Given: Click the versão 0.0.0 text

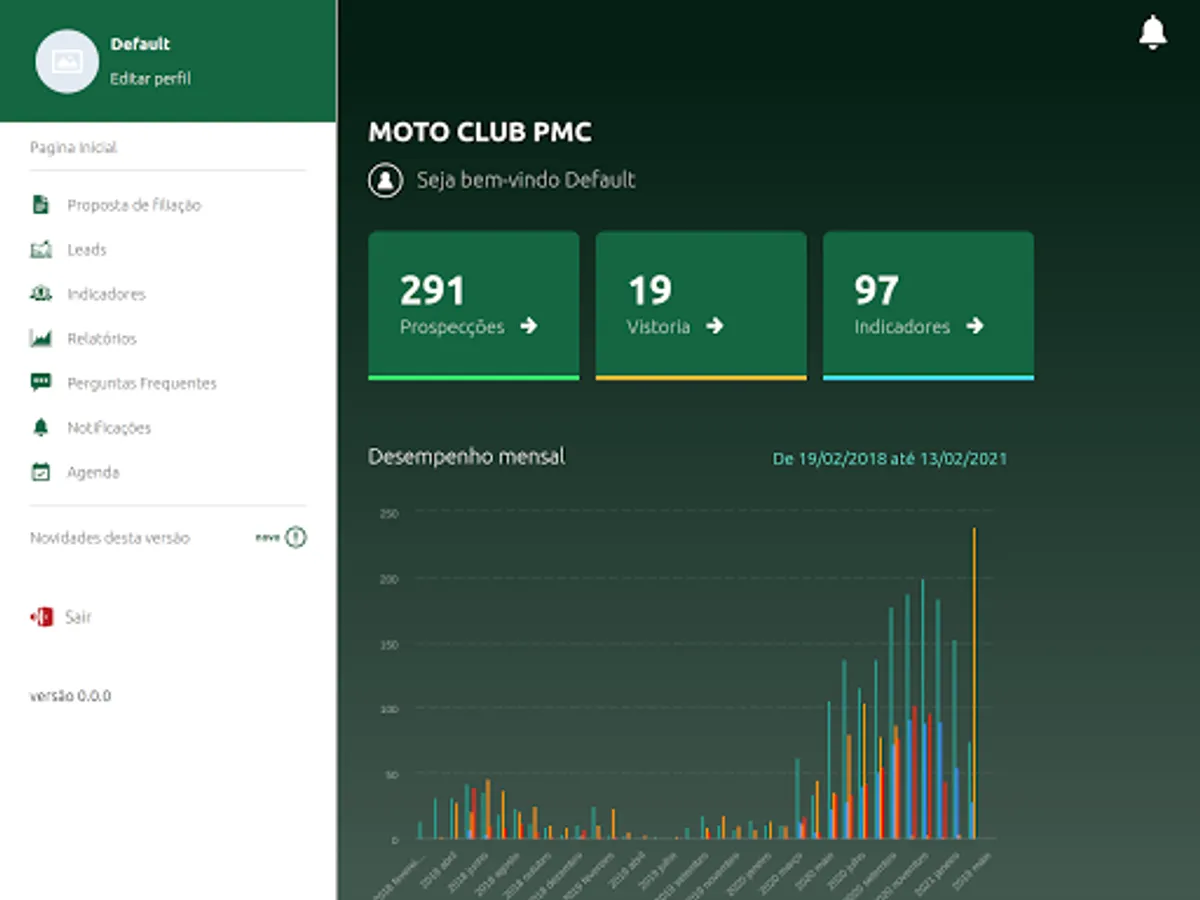Looking at the screenshot, I should pos(70,695).
